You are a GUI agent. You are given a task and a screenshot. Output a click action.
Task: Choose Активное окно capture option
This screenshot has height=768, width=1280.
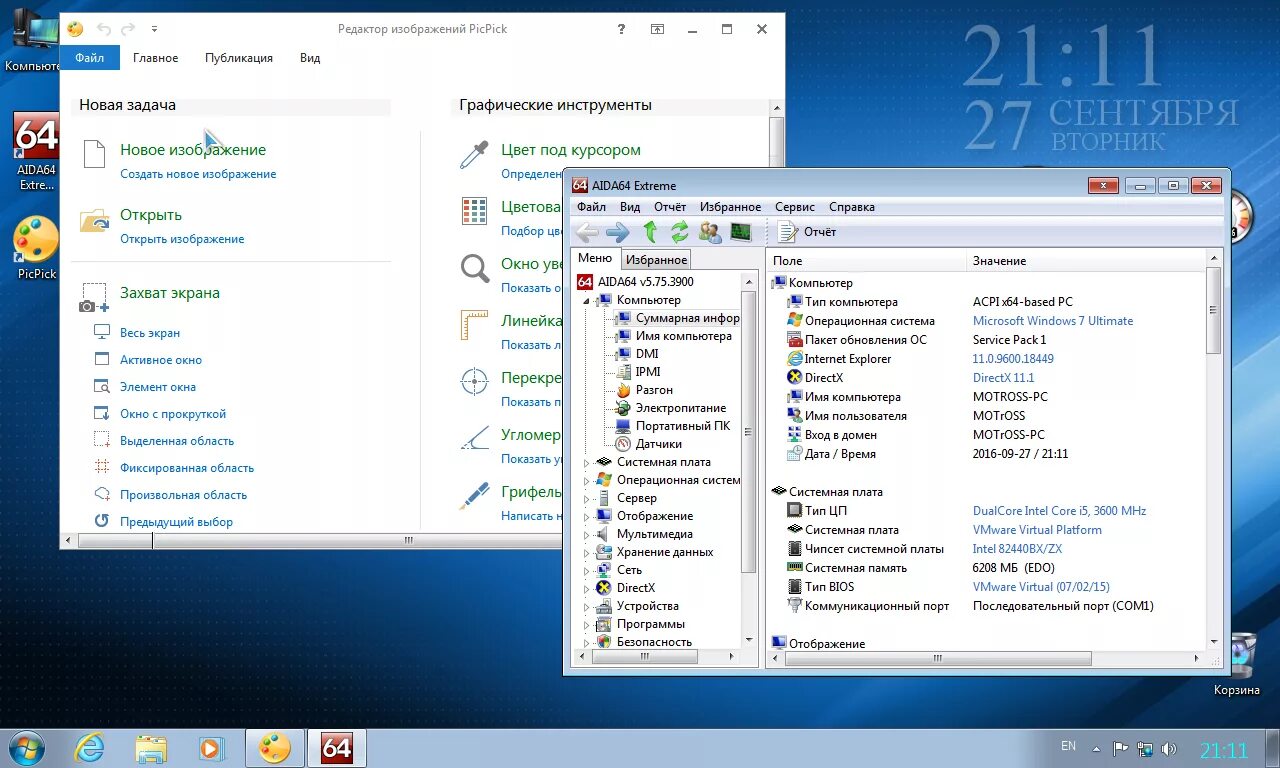point(160,360)
